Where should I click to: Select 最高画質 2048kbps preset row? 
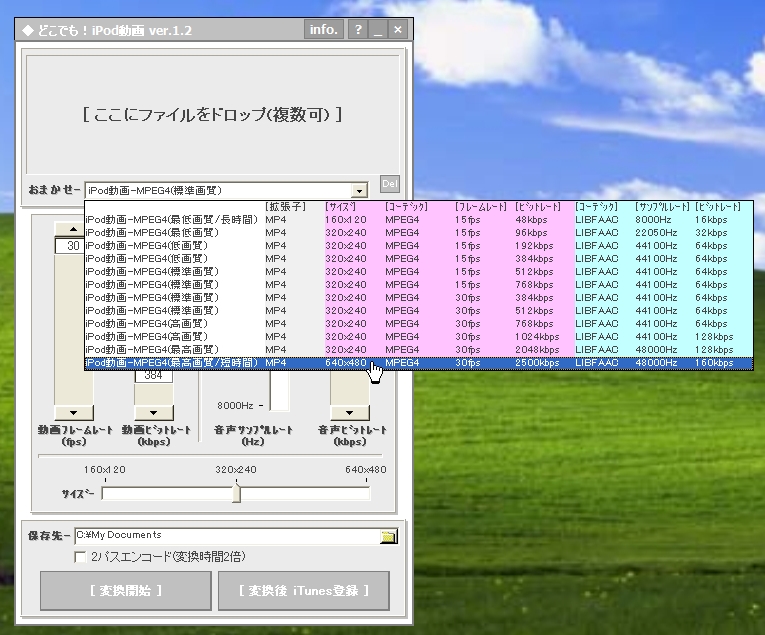[419, 350]
